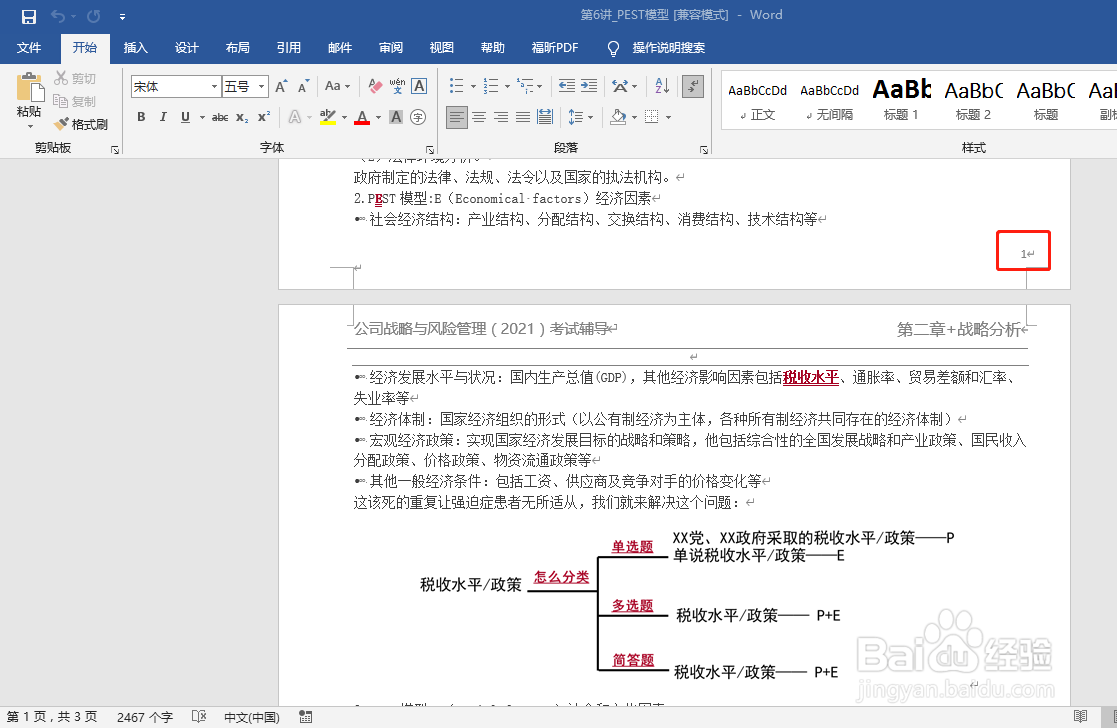
Task: Apply character border icon
Action: pos(419,86)
